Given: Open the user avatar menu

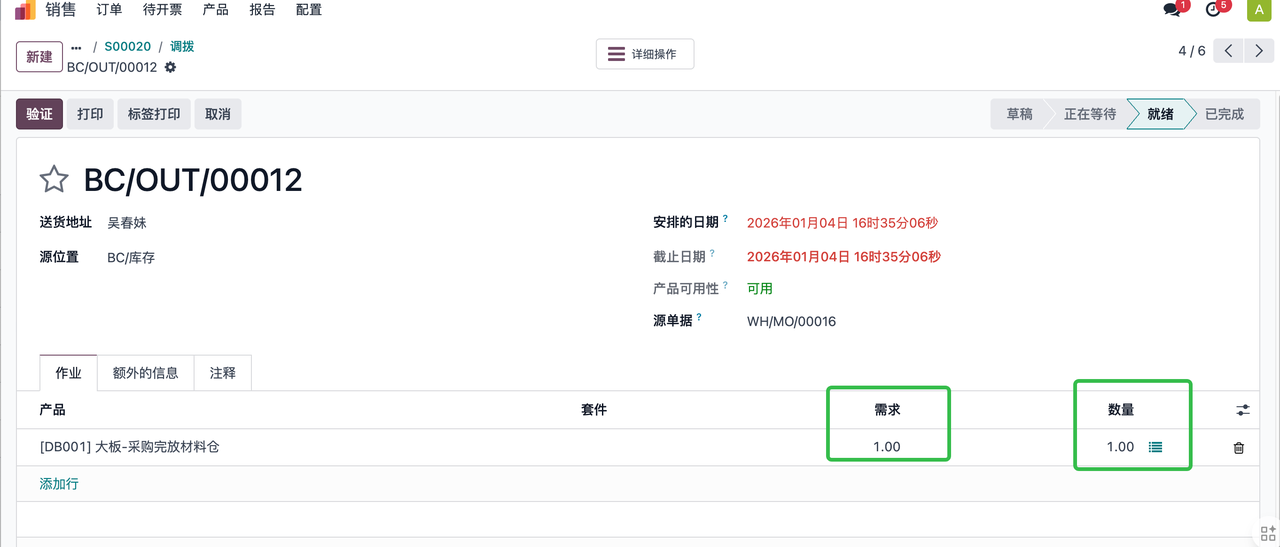Looking at the screenshot, I should 1258,10.
